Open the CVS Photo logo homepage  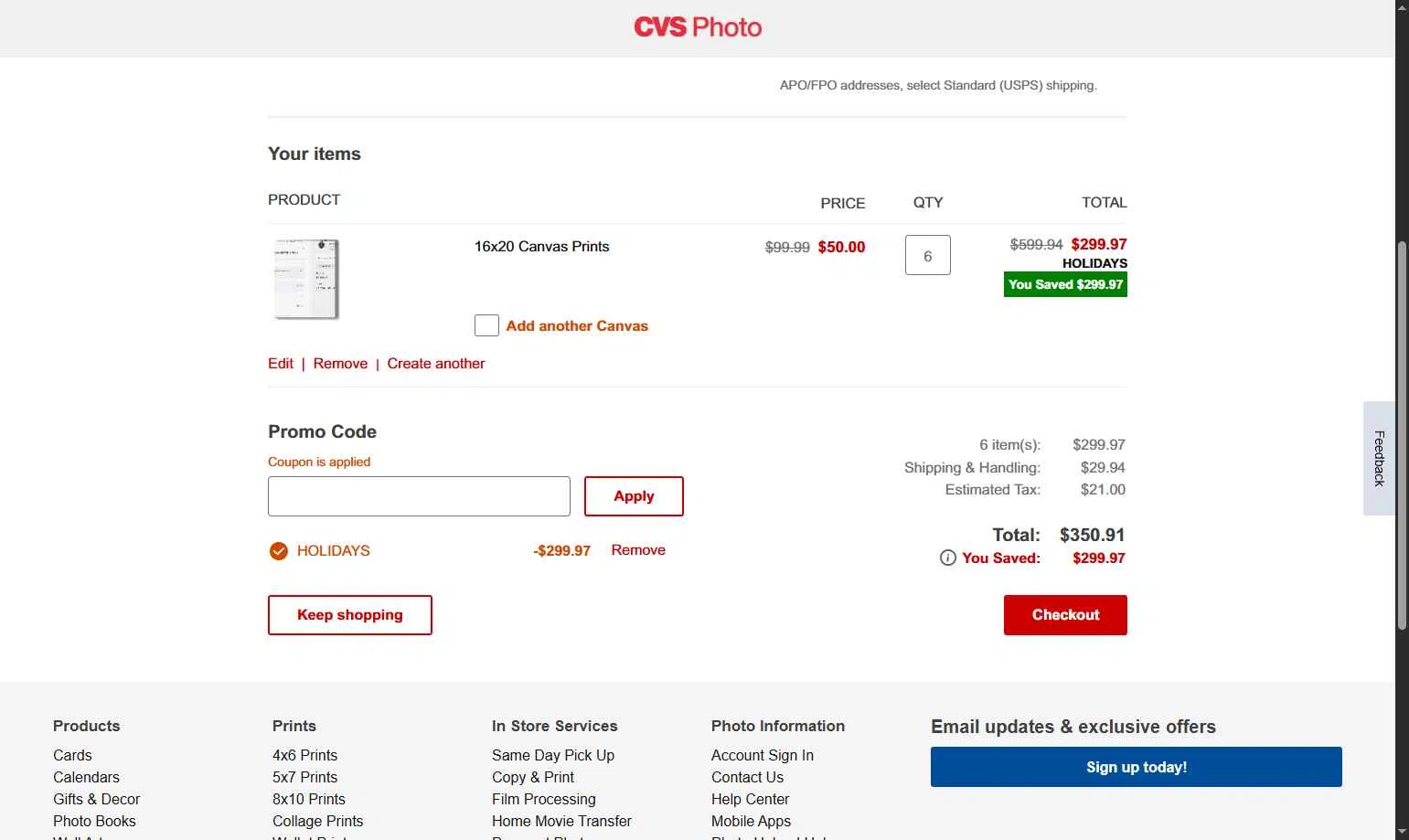point(698,27)
